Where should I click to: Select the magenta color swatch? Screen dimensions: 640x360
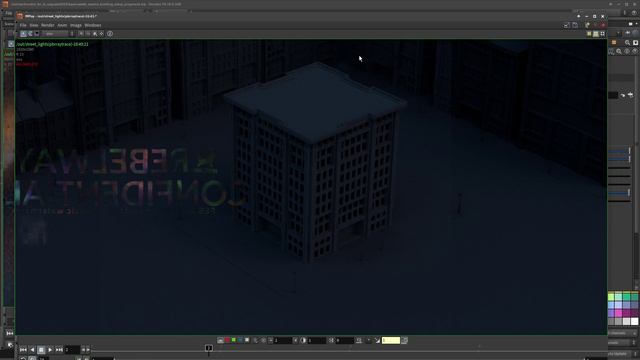(x=619, y=313)
